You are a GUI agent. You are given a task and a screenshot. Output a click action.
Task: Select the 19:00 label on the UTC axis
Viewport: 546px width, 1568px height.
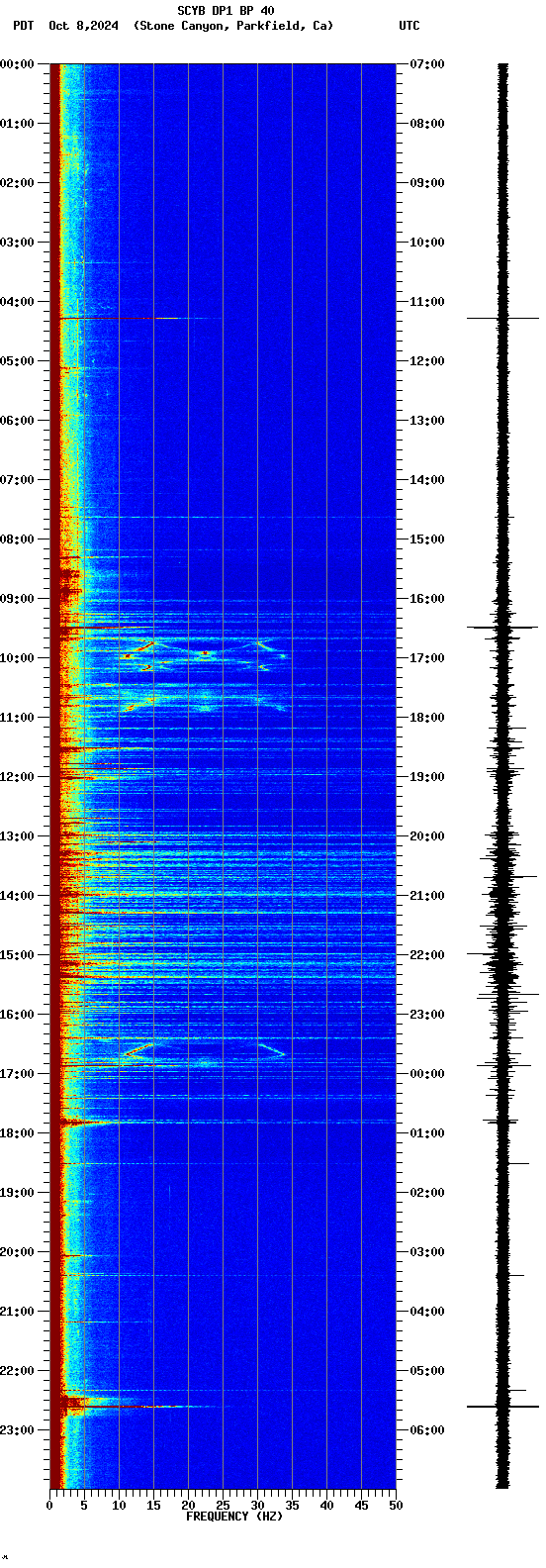click(427, 777)
